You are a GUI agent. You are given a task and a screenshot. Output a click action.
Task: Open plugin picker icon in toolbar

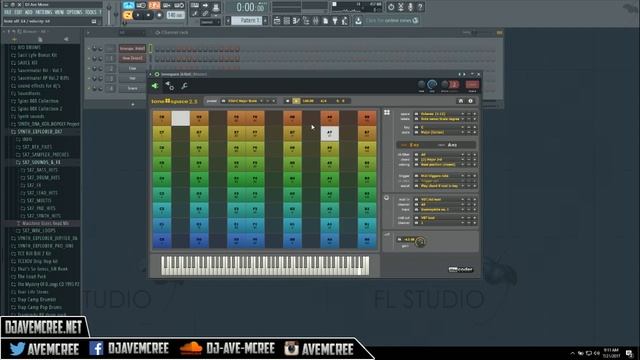pos(335,21)
